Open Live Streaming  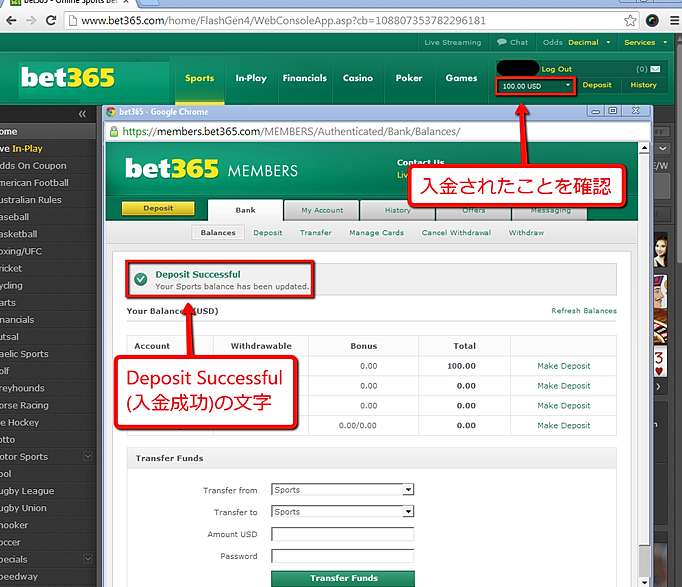(453, 42)
